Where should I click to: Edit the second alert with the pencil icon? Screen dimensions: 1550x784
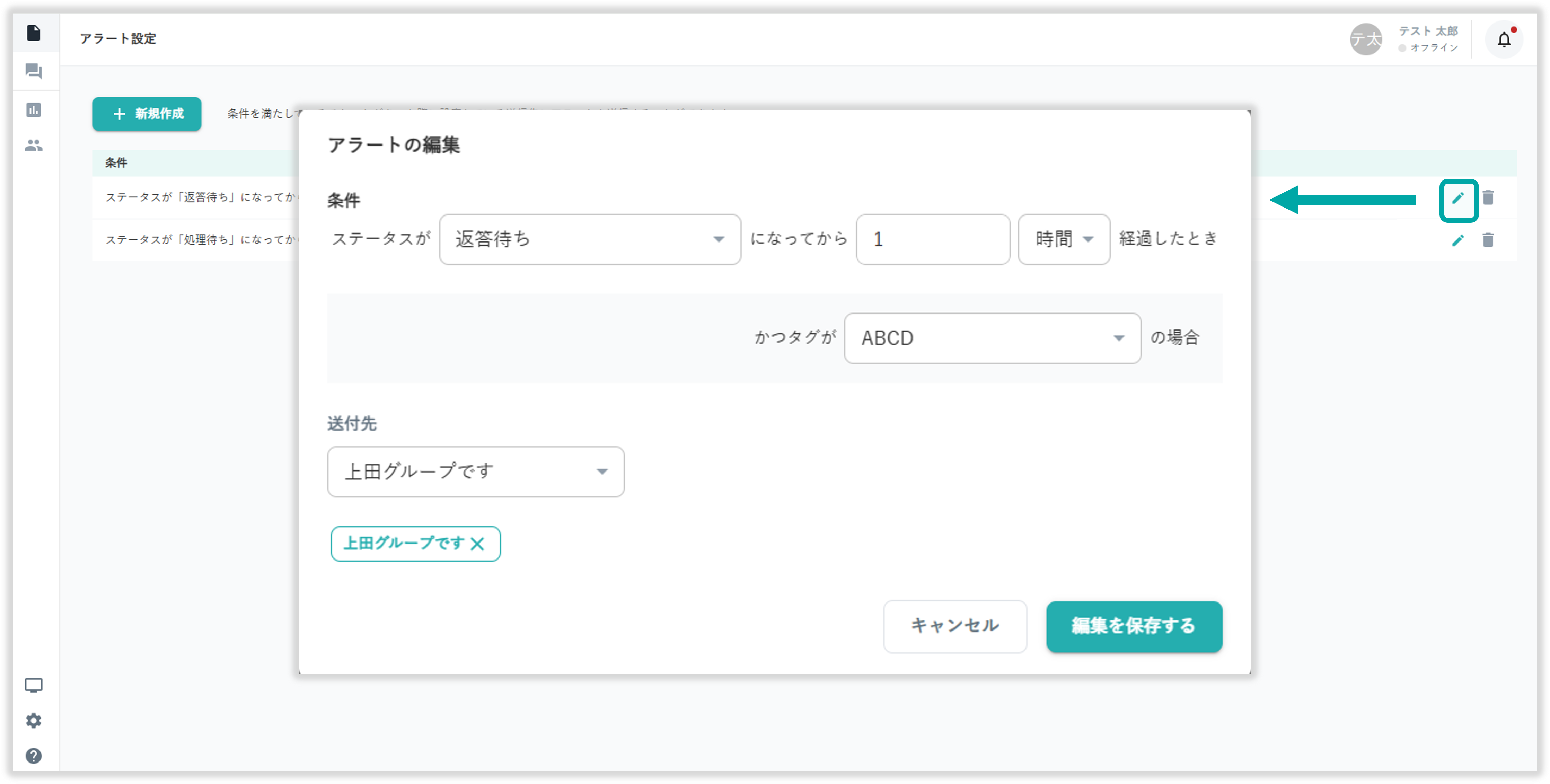[1458, 241]
